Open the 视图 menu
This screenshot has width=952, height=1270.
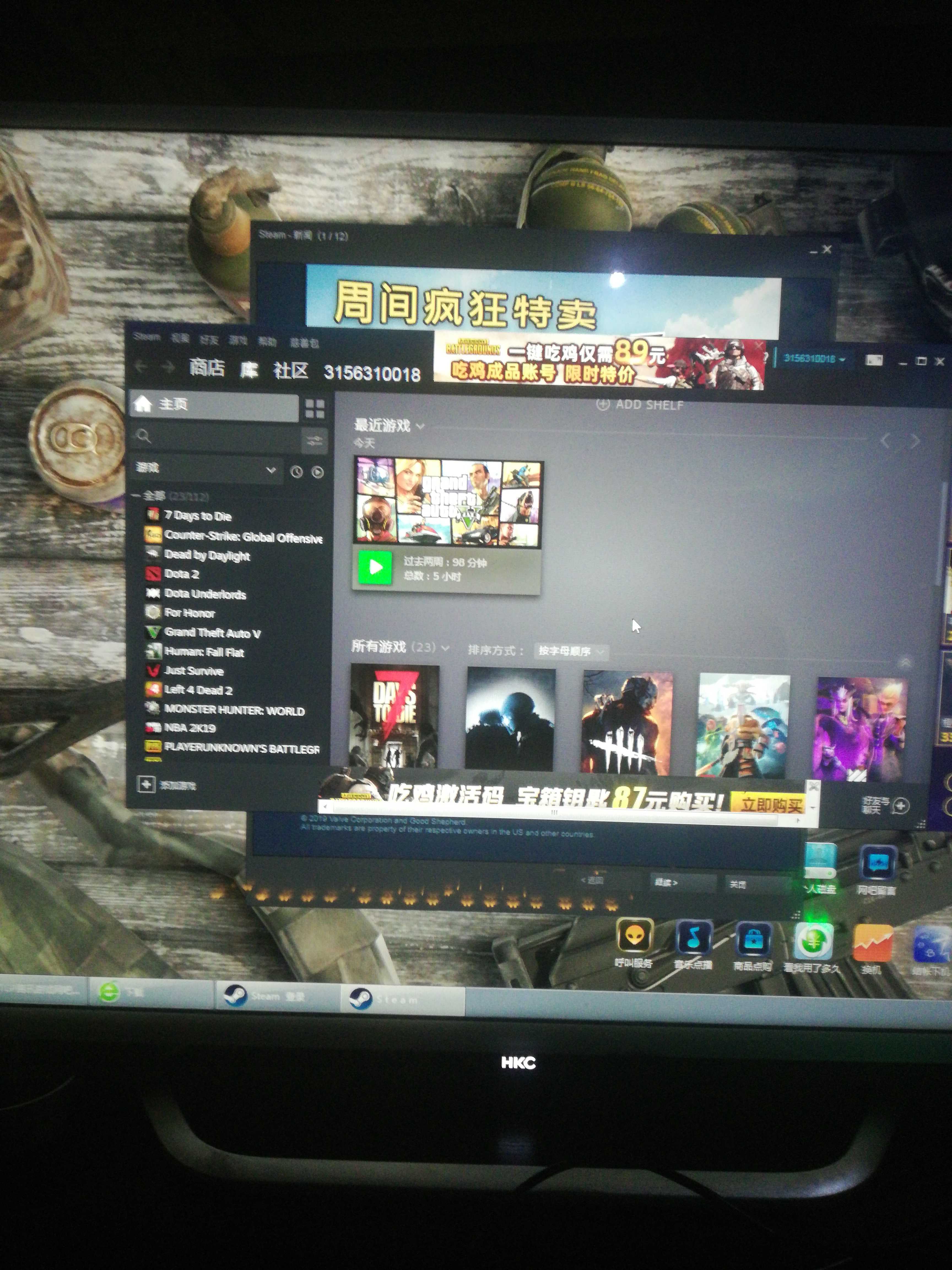[180, 338]
